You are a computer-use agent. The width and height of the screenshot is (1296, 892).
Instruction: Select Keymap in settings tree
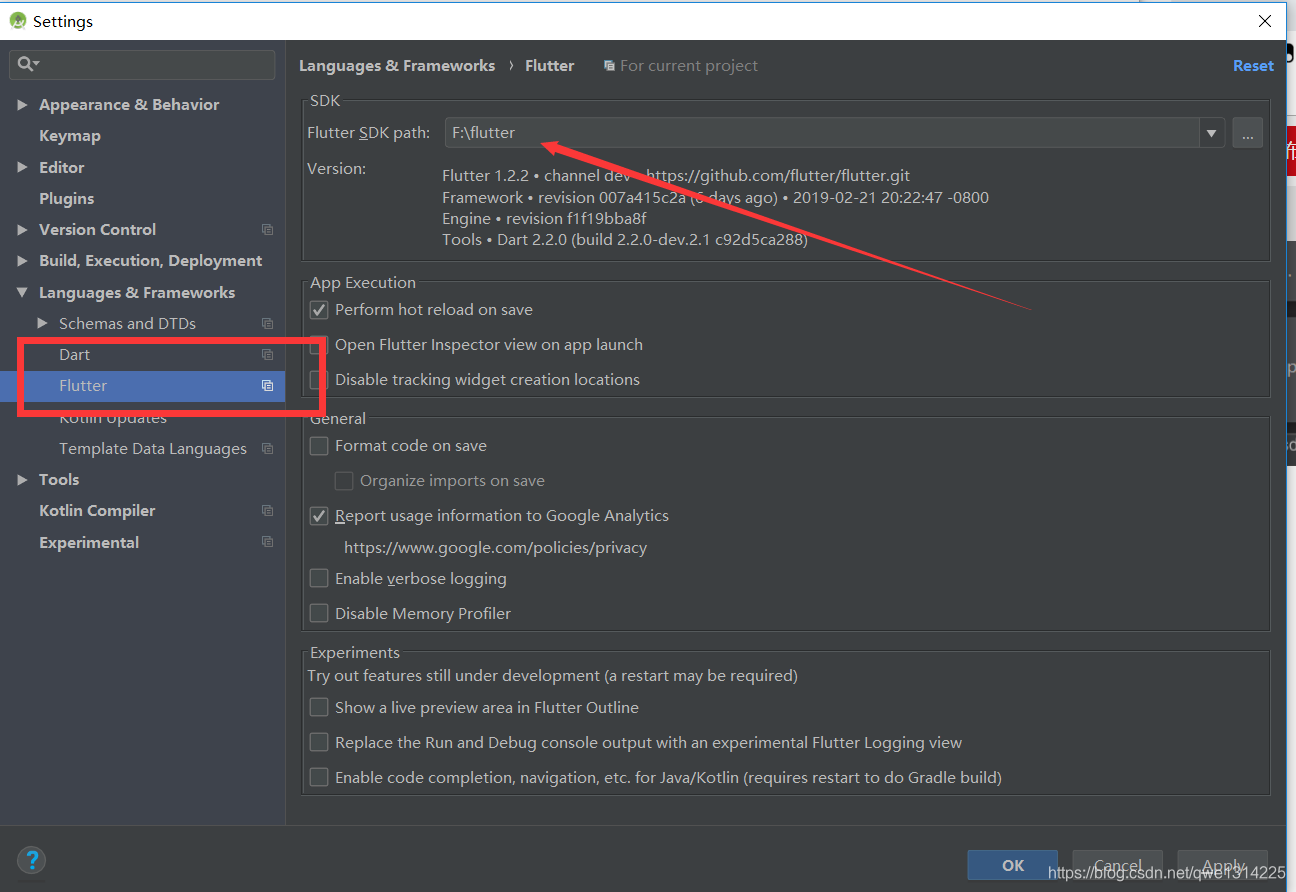click(x=70, y=136)
